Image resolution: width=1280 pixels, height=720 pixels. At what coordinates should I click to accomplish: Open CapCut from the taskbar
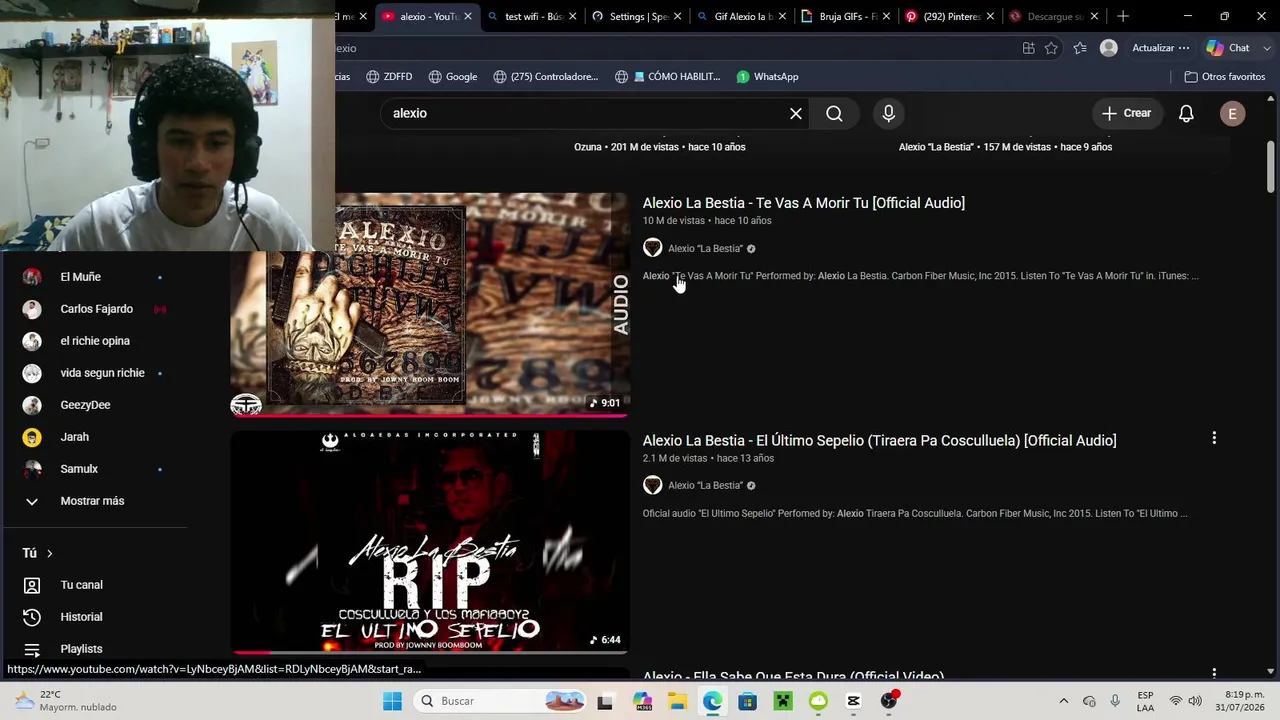point(853,701)
